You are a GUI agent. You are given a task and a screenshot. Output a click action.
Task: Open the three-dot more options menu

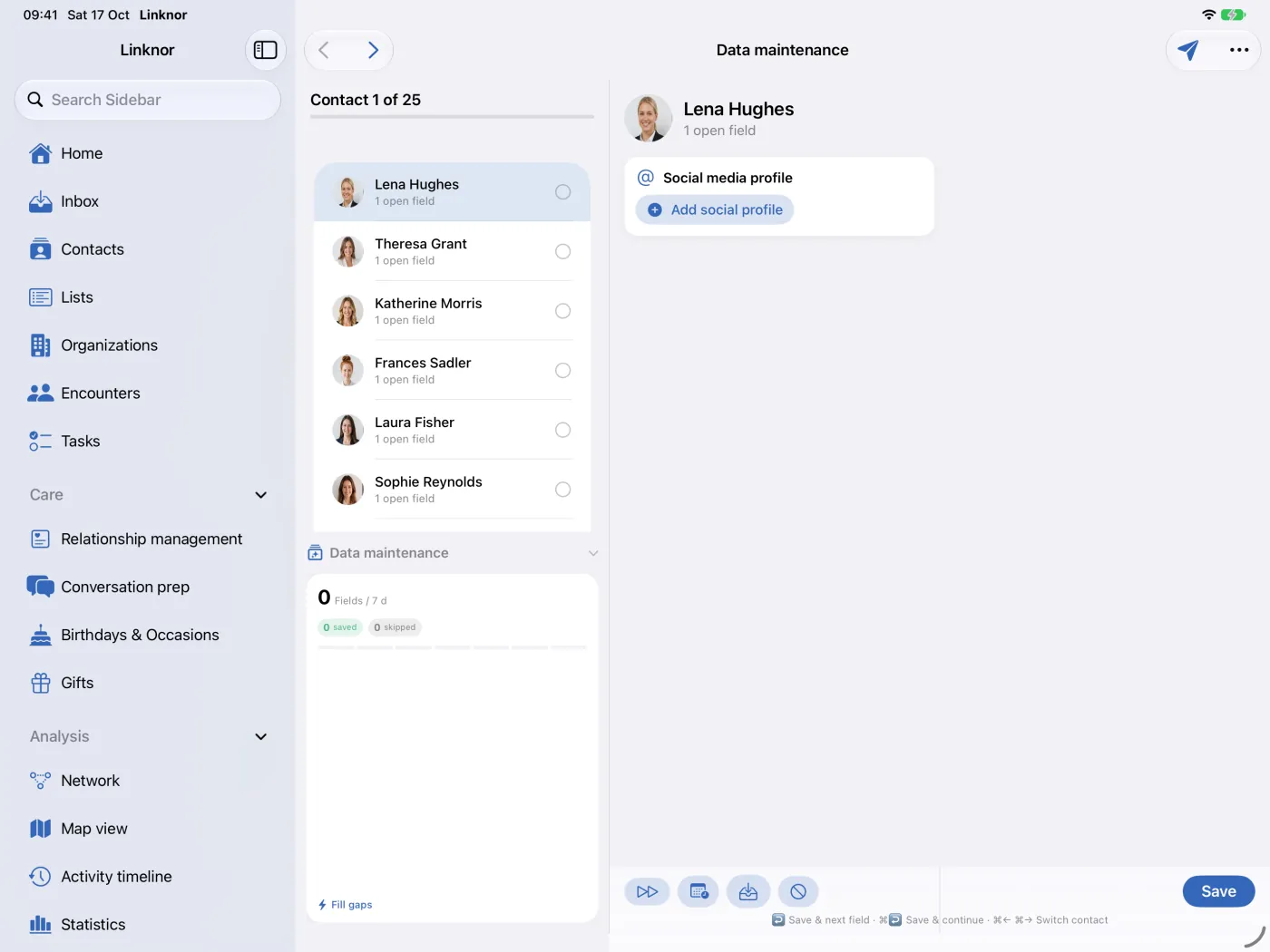click(1239, 50)
